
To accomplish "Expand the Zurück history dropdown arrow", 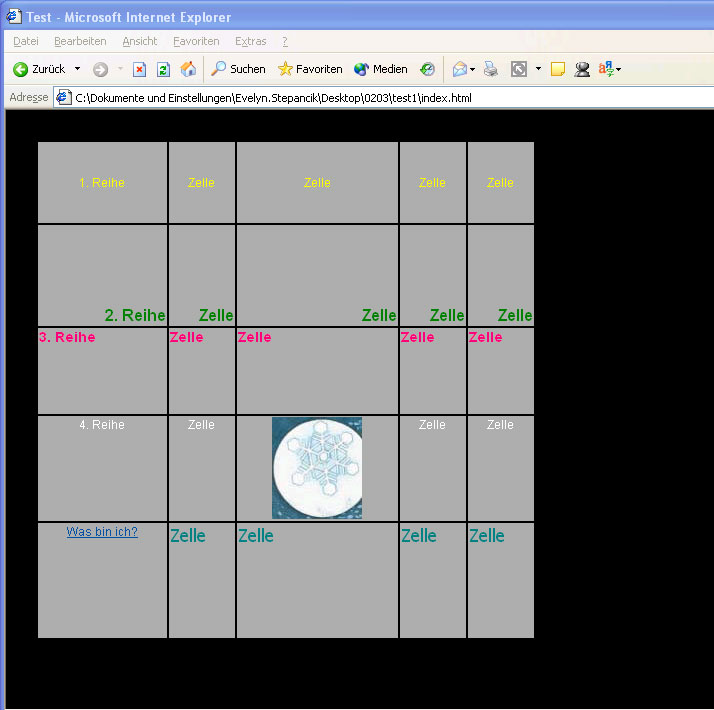I will click(x=77, y=69).
